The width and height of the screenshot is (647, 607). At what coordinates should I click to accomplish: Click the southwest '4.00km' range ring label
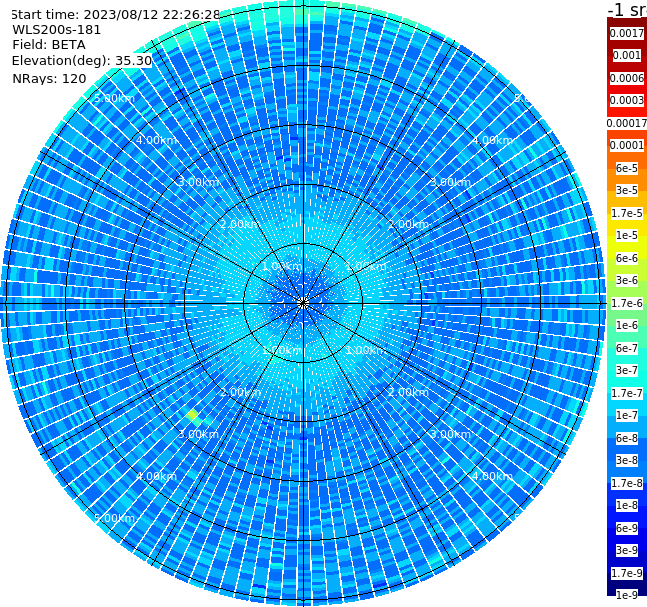[x=156, y=476]
